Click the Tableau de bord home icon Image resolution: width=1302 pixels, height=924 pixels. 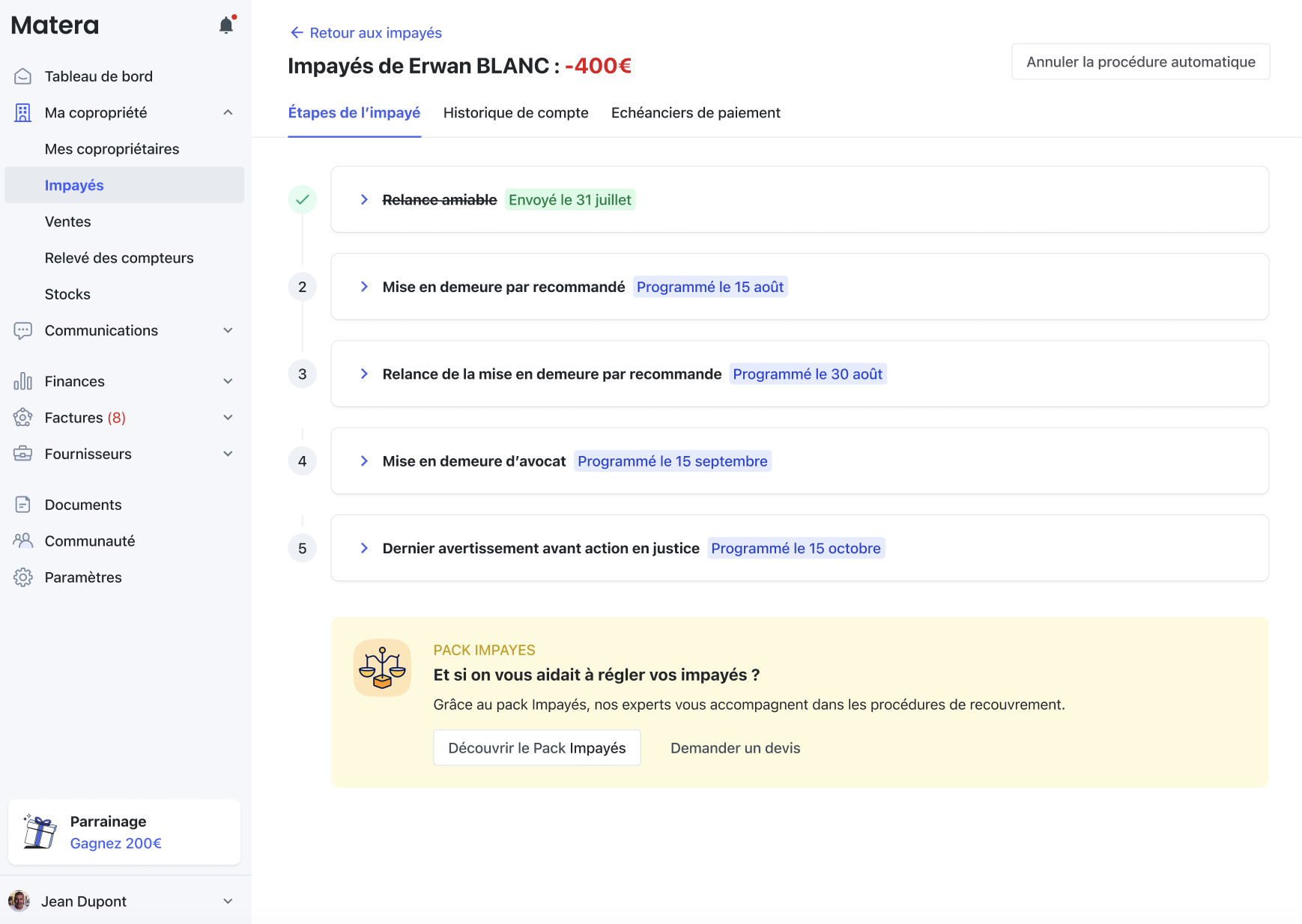23,76
